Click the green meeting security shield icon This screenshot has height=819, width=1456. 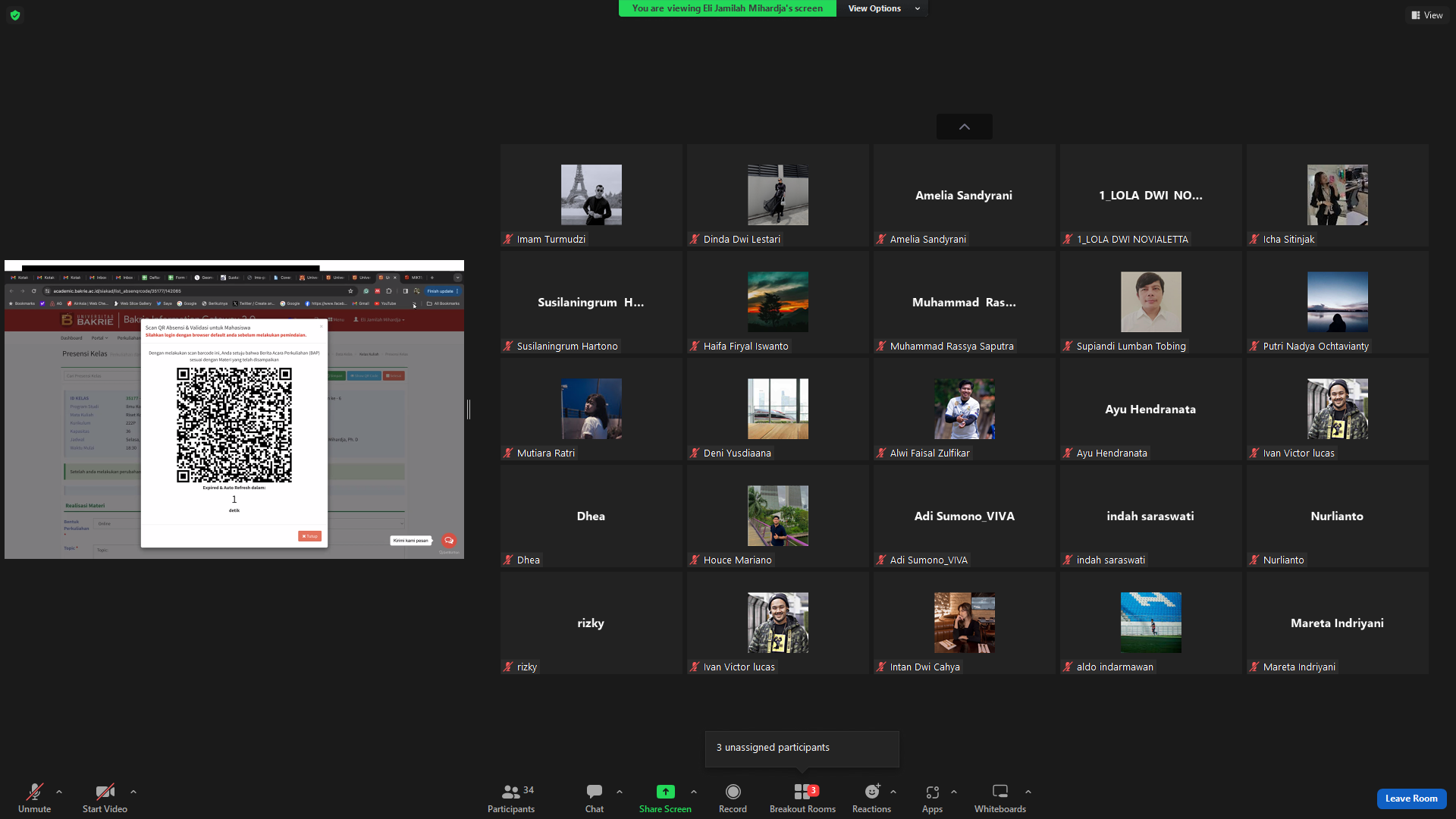click(15, 15)
